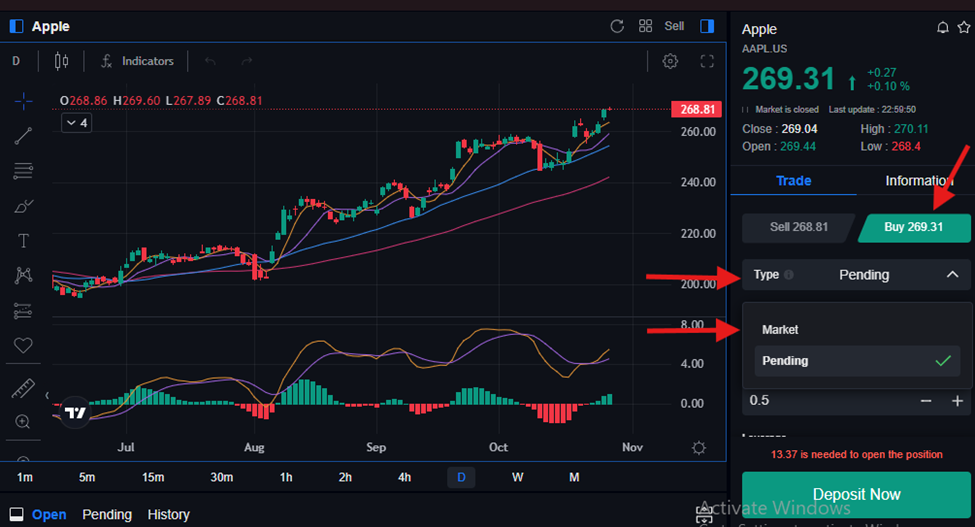
Task: Open chart settings gear icon
Action: pos(670,61)
